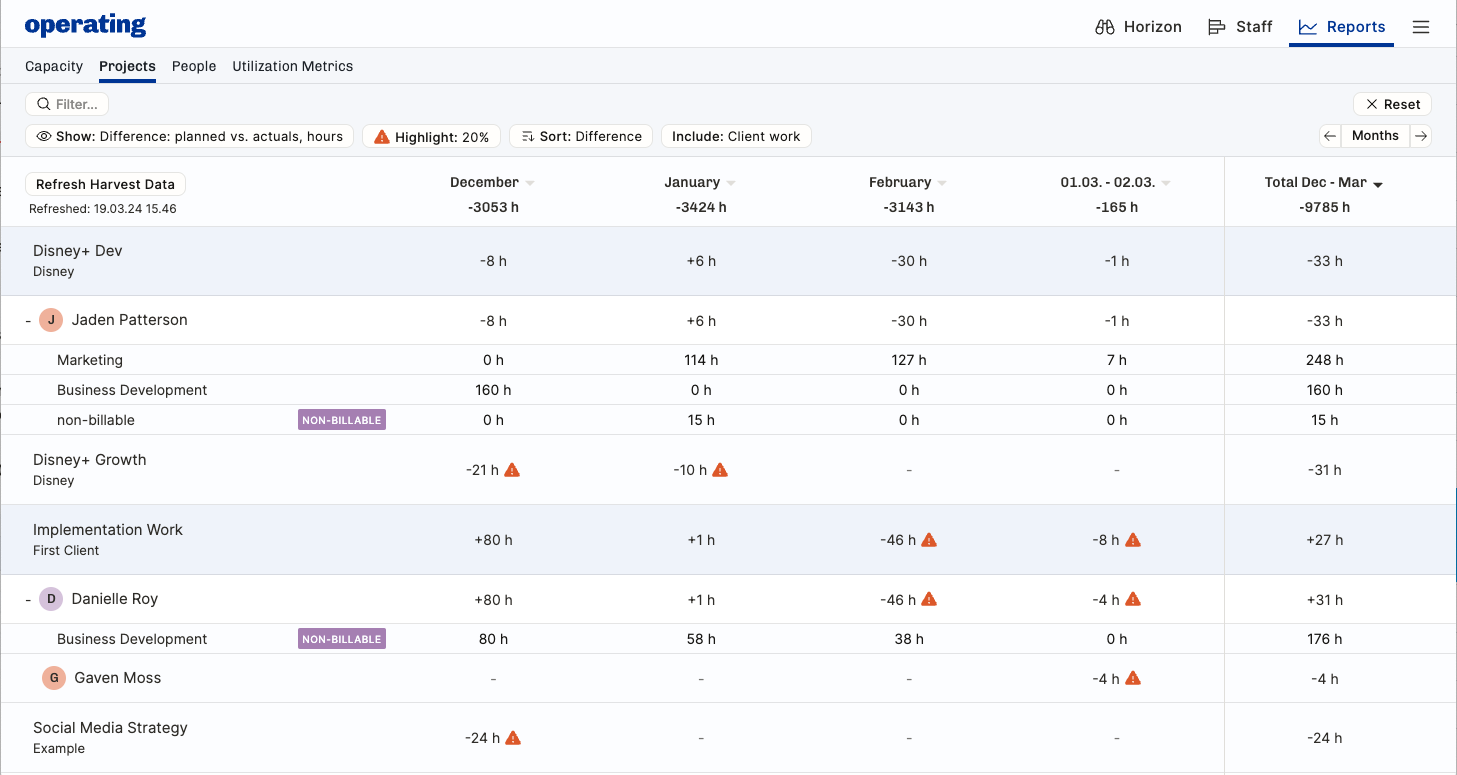Viewport: 1457px width, 775px height.
Task: Click the Filter search field
Action: 67,104
